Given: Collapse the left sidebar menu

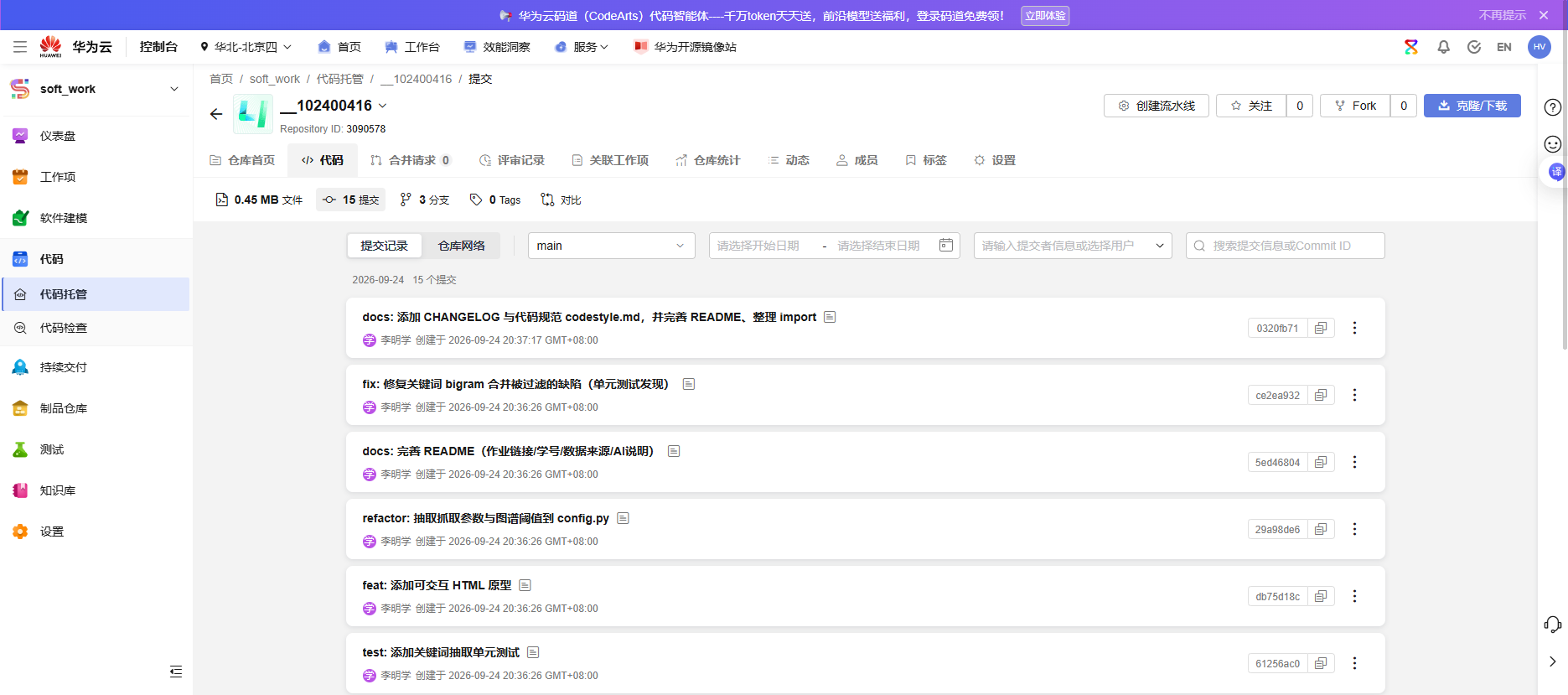Looking at the screenshot, I should tap(176, 672).
